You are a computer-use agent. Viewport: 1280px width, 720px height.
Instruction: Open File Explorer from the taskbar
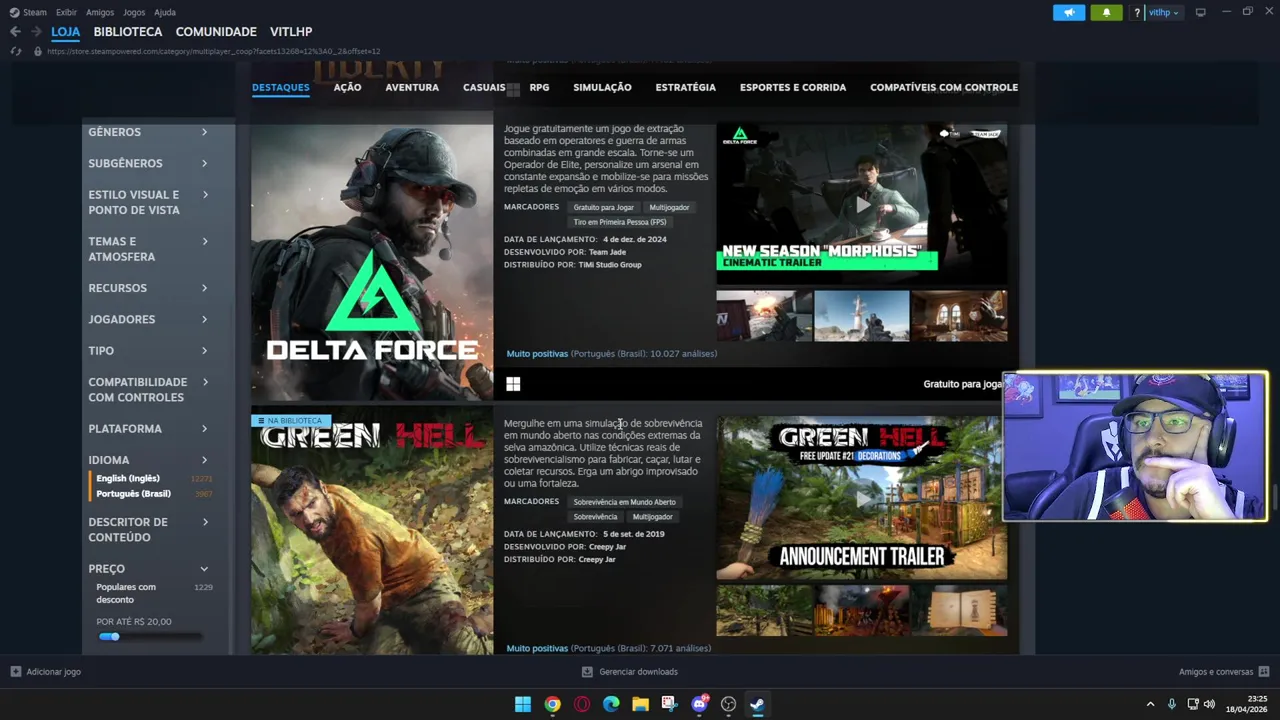[x=640, y=704]
